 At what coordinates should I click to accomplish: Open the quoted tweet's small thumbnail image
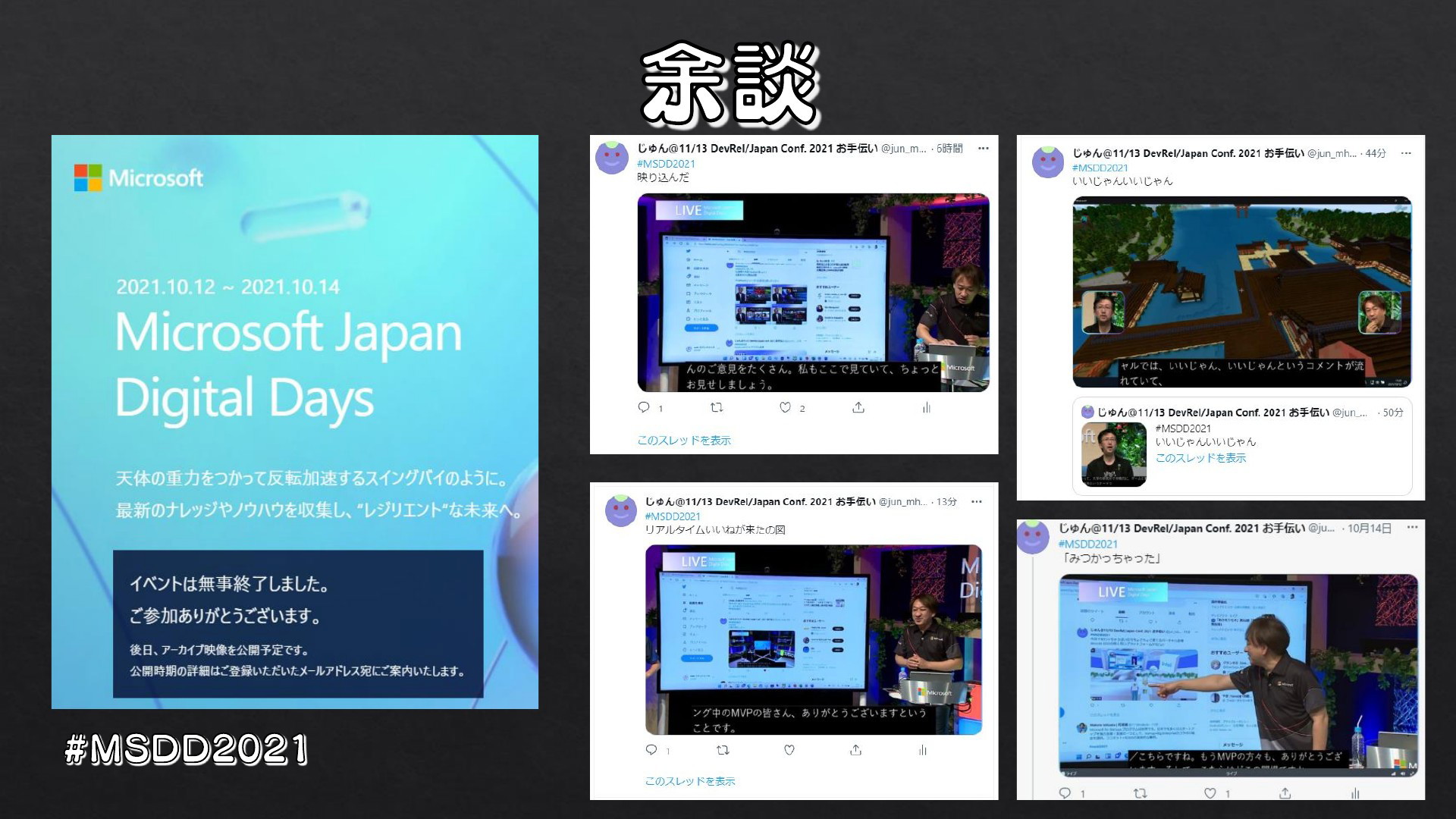coord(1114,454)
